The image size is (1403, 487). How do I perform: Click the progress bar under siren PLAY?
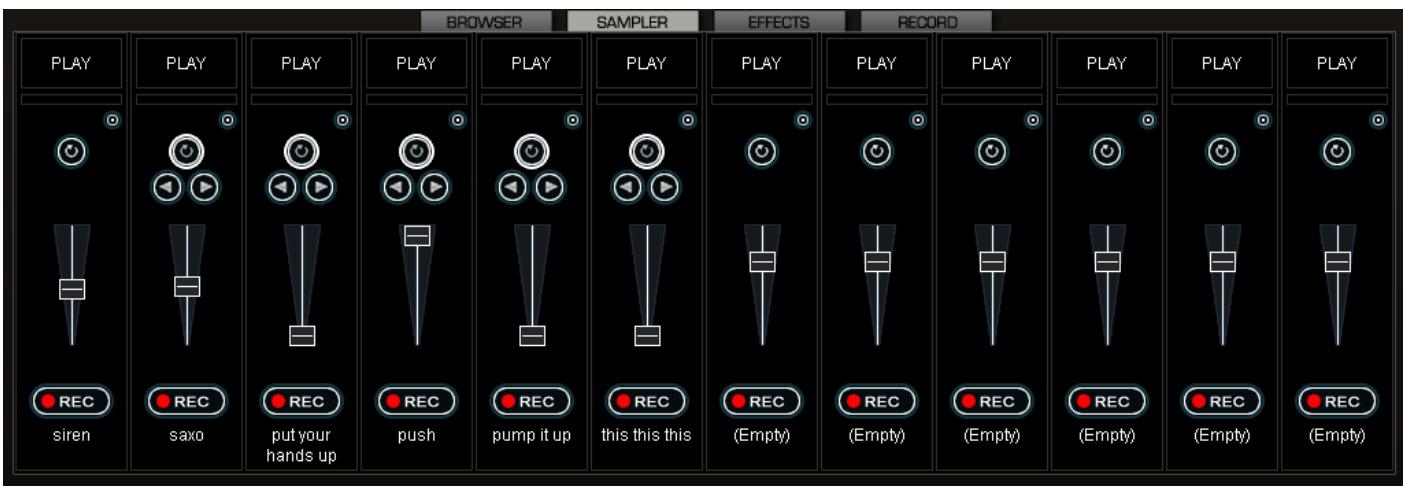(71, 99)
